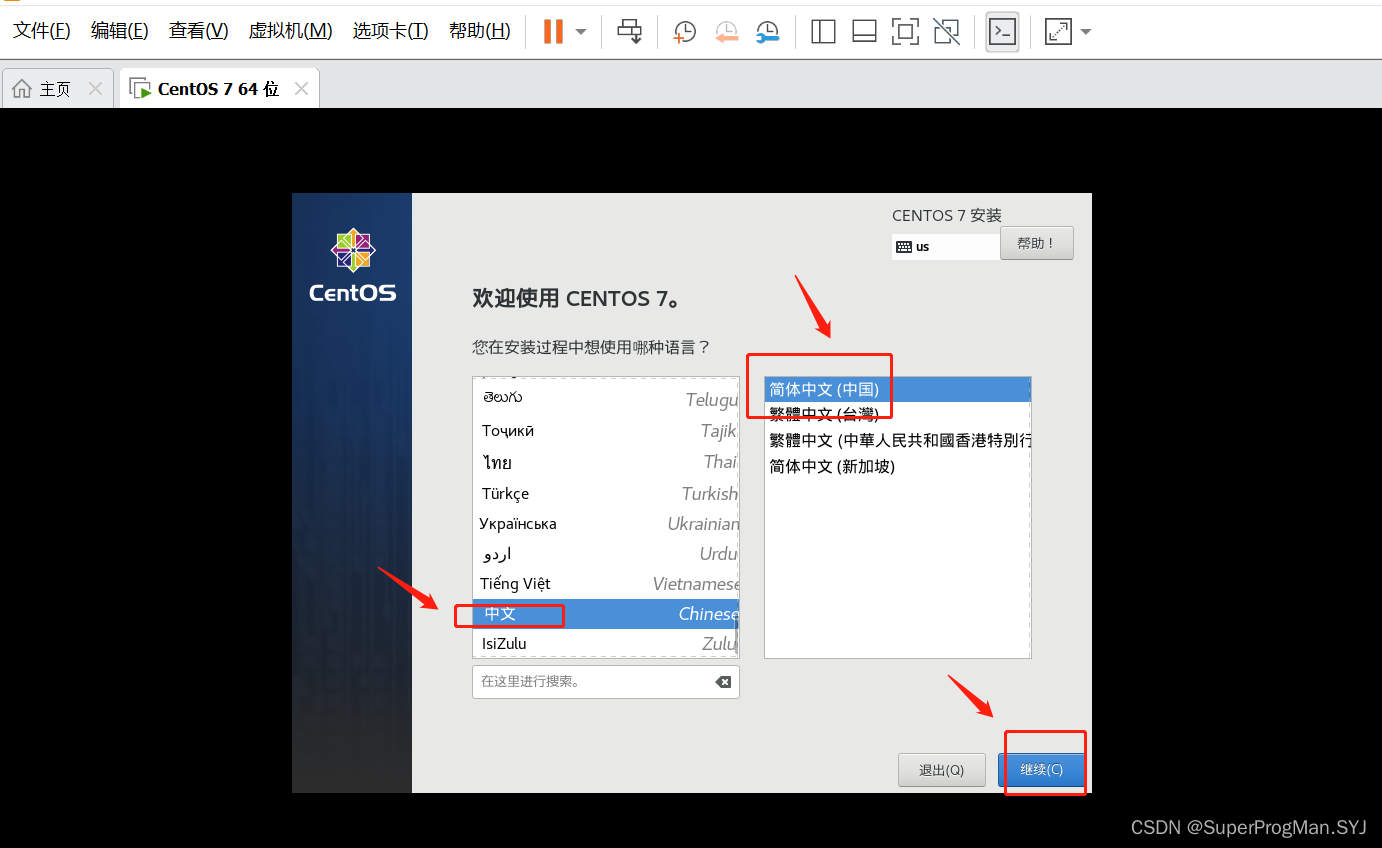
Task: Select Telugu in the language list
Action: [606, 399]
